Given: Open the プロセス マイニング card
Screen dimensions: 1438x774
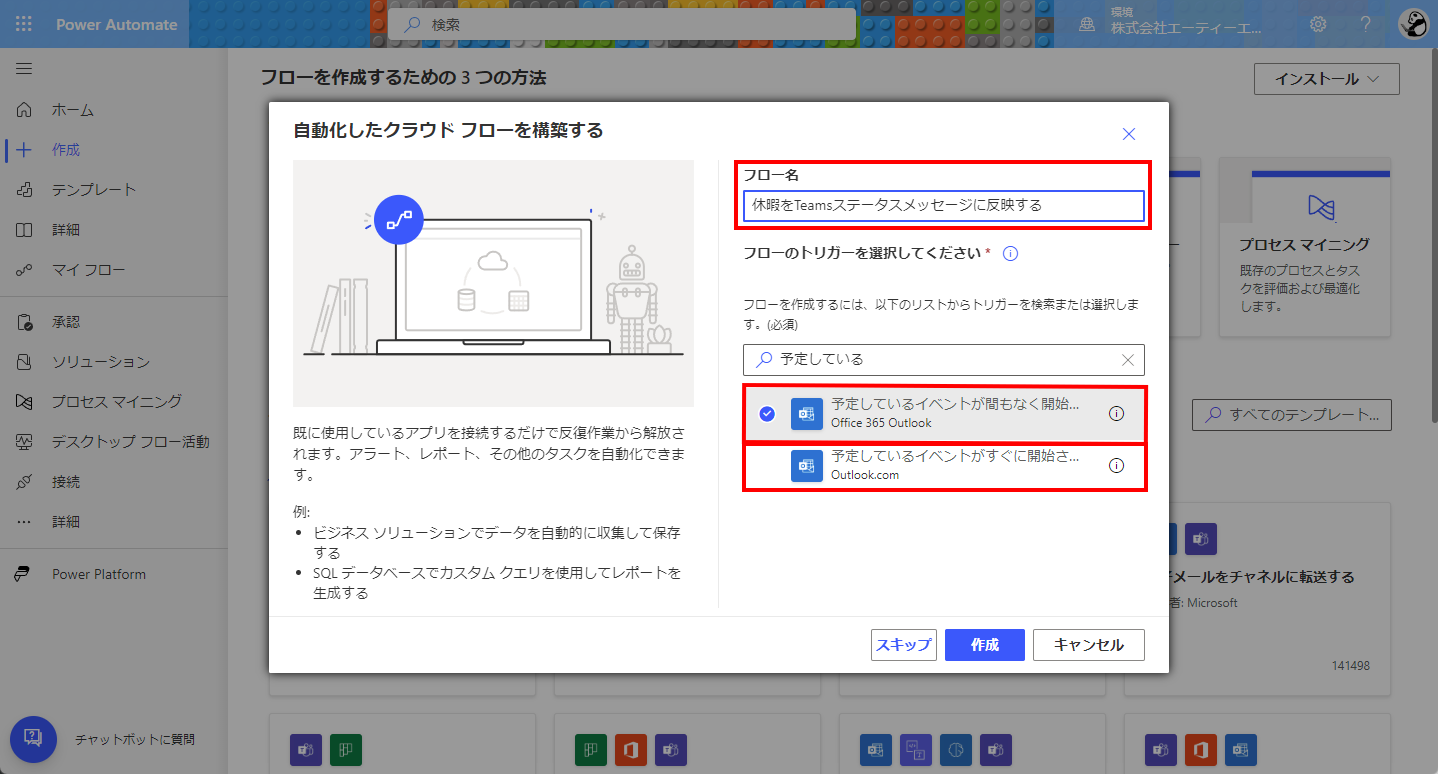Looking at the screenshot, I should click(1305, 247).
